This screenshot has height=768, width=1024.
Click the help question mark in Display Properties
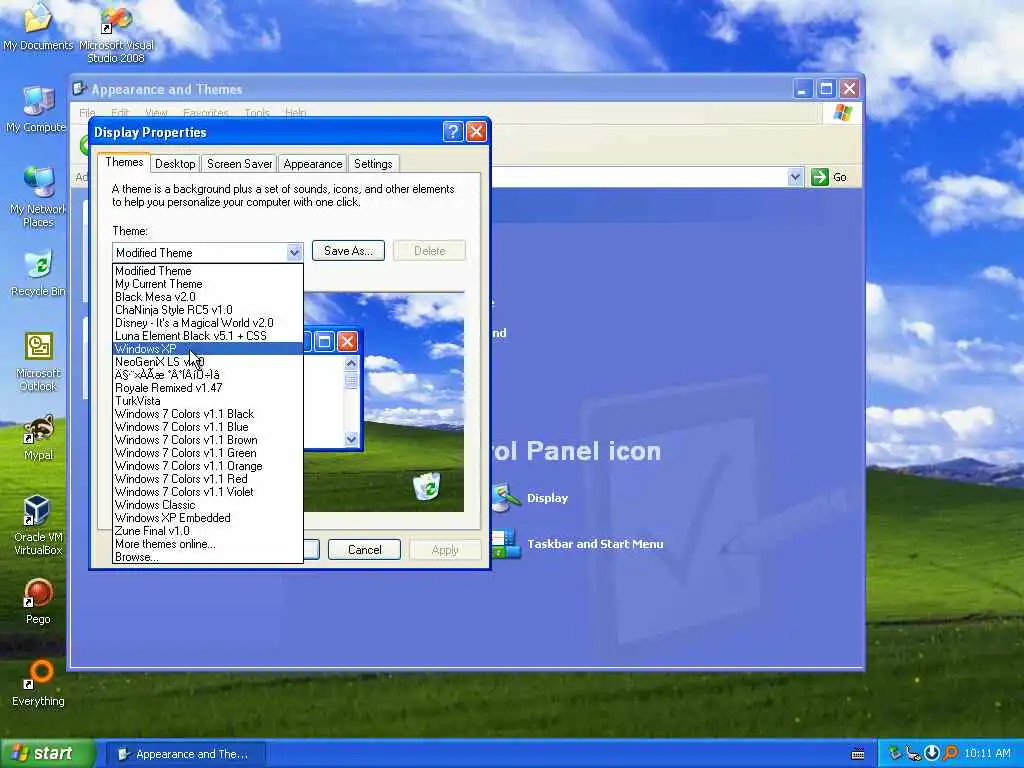click(453, 132)
